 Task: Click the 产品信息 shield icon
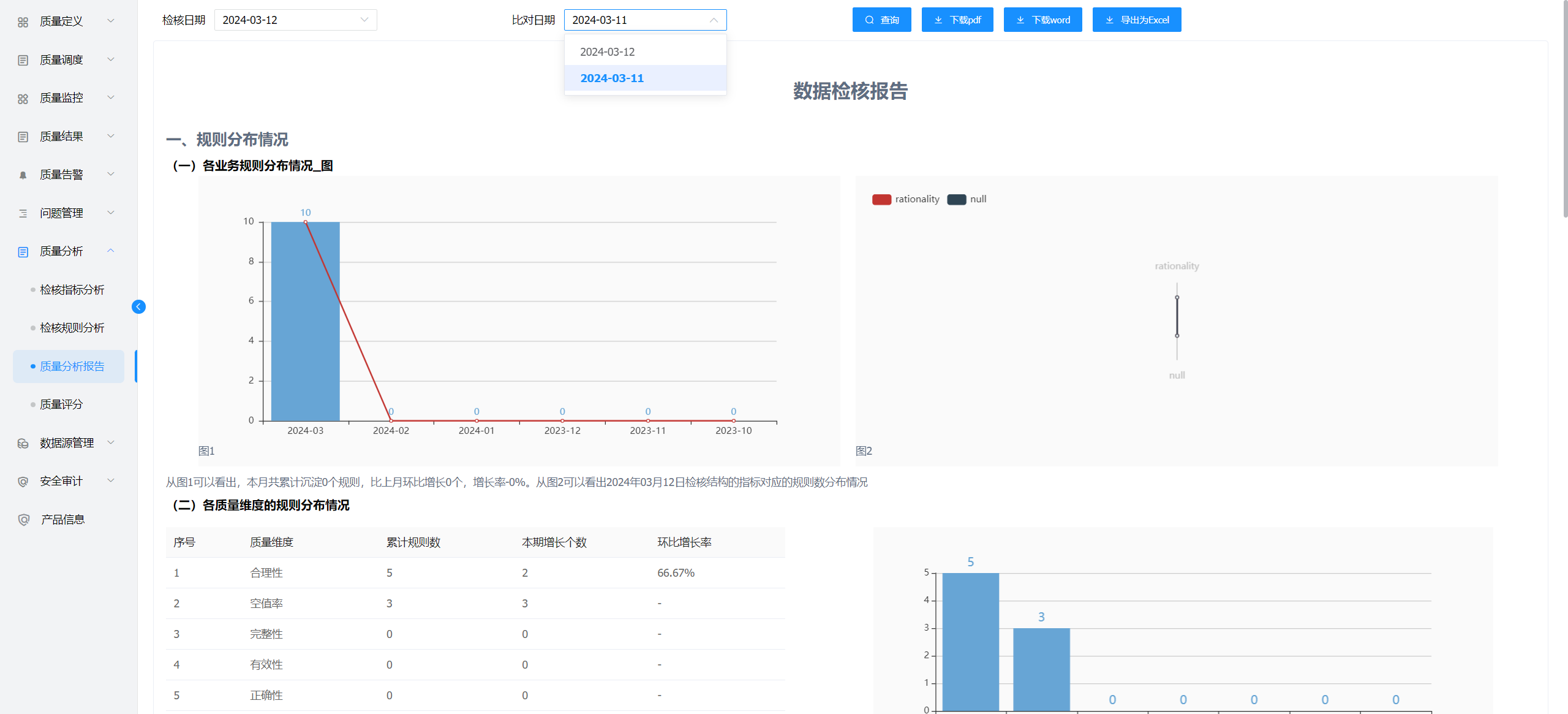click(23, 520)
